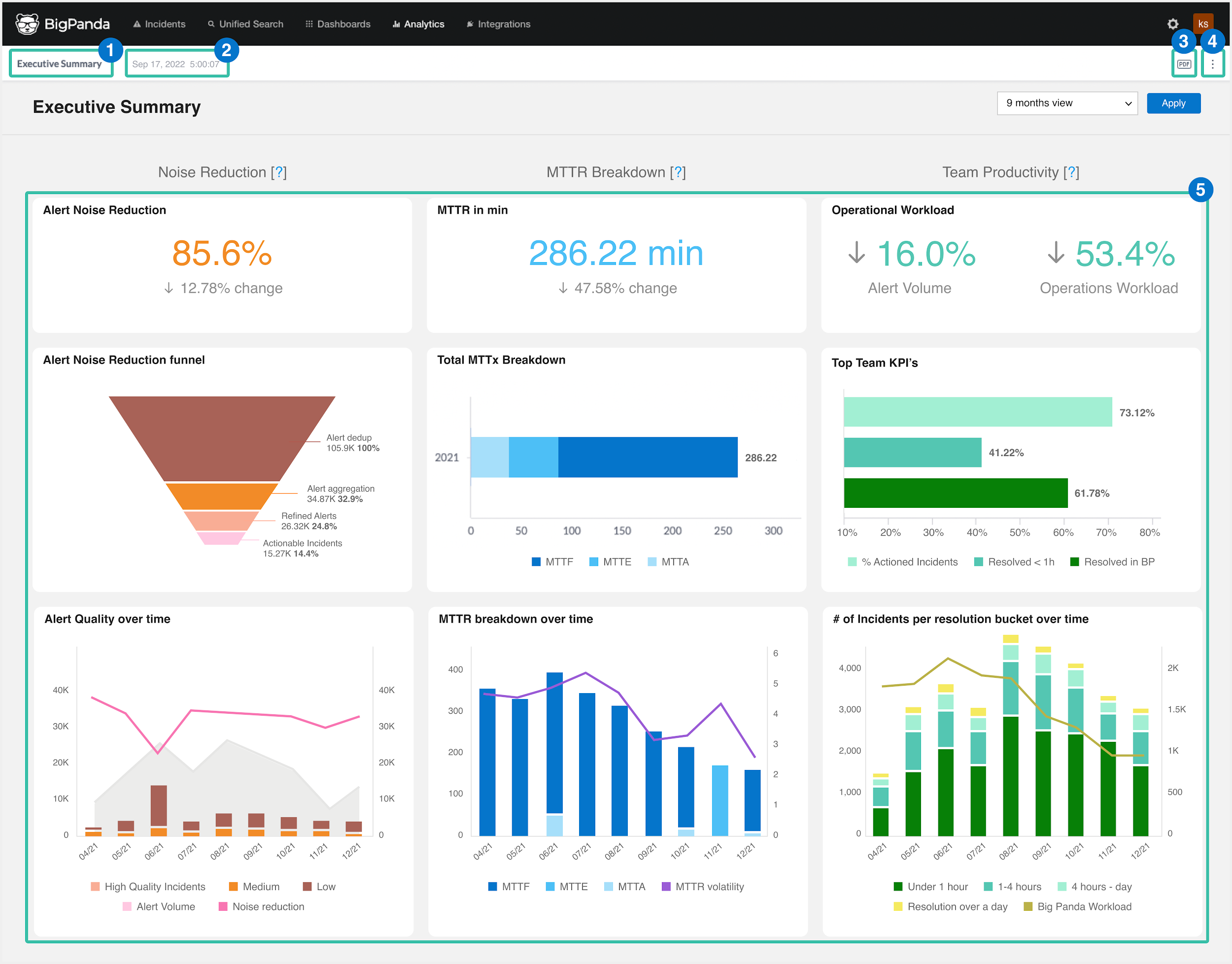Click the BigPanda panda logo

pyautogui.click(x=27, y=24)
